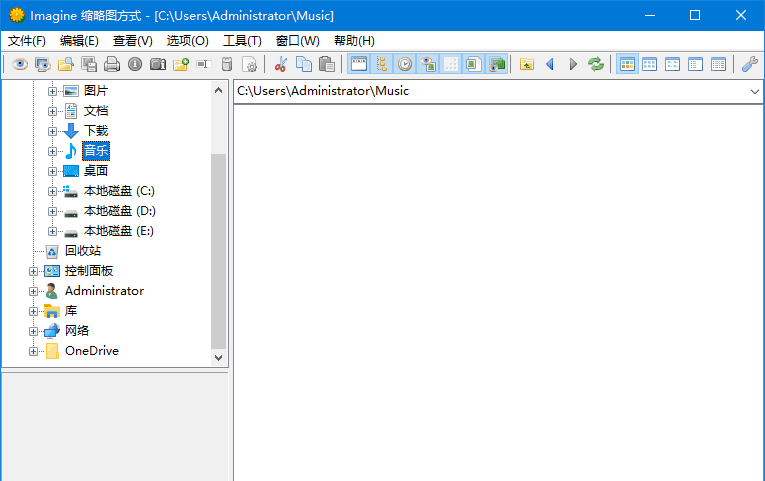Open the path address dropdown arrow

[754, 92]
